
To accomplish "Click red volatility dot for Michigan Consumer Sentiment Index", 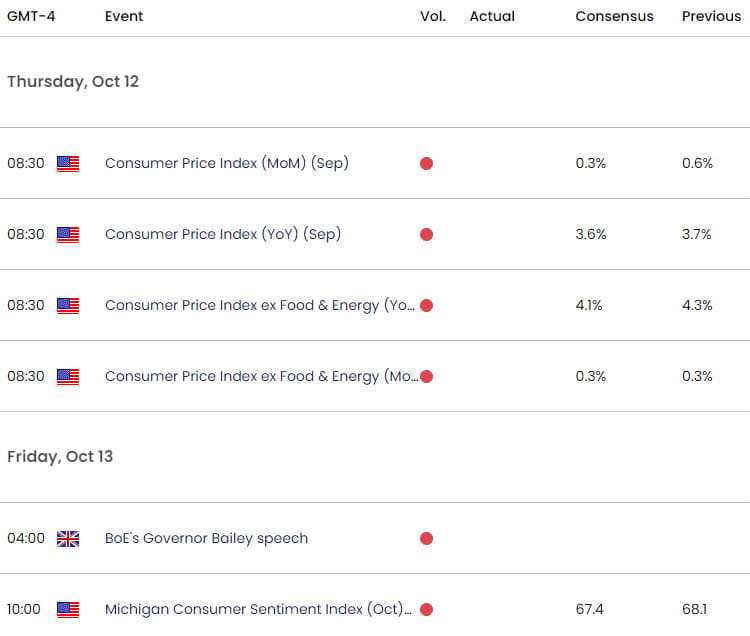I will click(426, 609).
